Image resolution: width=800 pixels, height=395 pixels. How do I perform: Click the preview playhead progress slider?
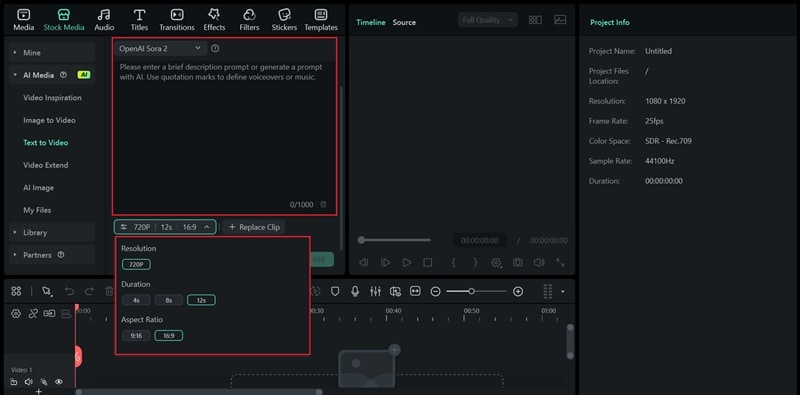[x=394, y=240]
